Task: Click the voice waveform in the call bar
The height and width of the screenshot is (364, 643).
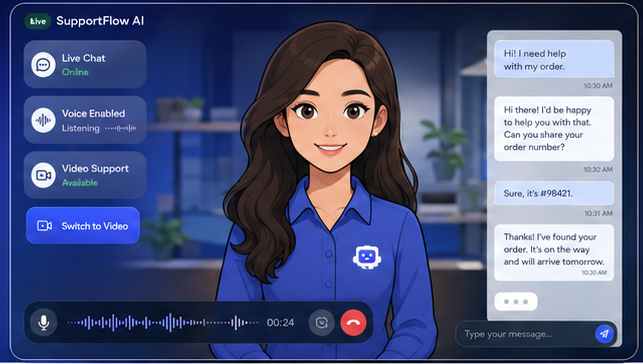Action: coord(162,323)
